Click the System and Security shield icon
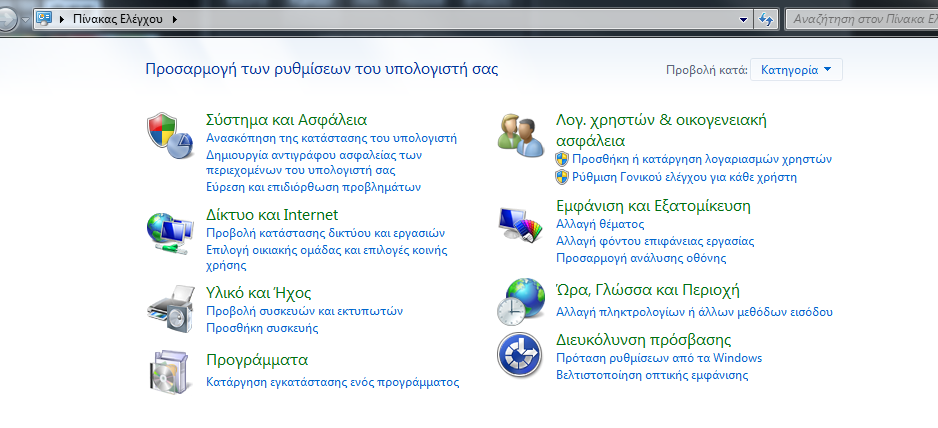The height and width of the screenshot is (428, 938). tap(170, 136)
